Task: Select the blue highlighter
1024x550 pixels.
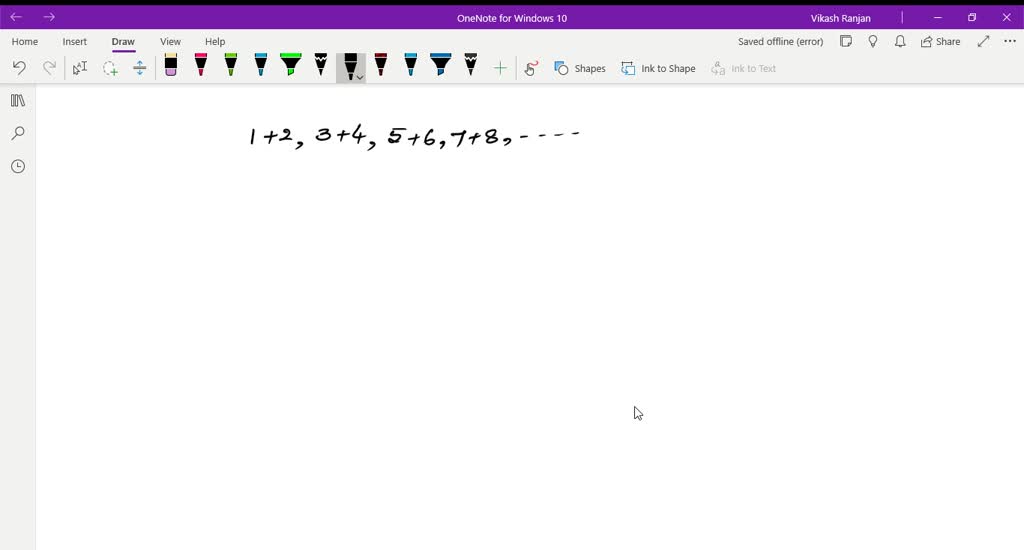Action: tap(441, 65)
